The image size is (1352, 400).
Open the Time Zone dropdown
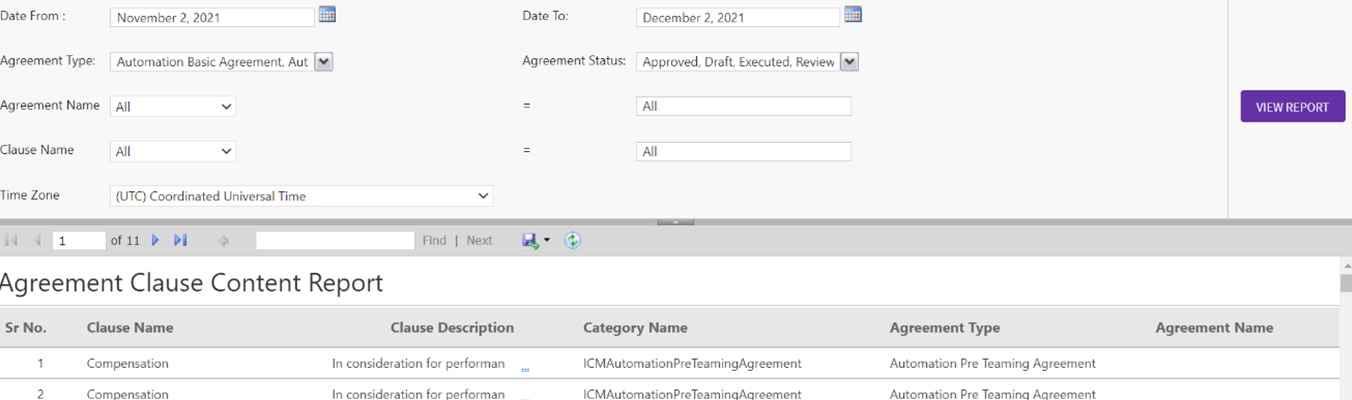point(301,196)
